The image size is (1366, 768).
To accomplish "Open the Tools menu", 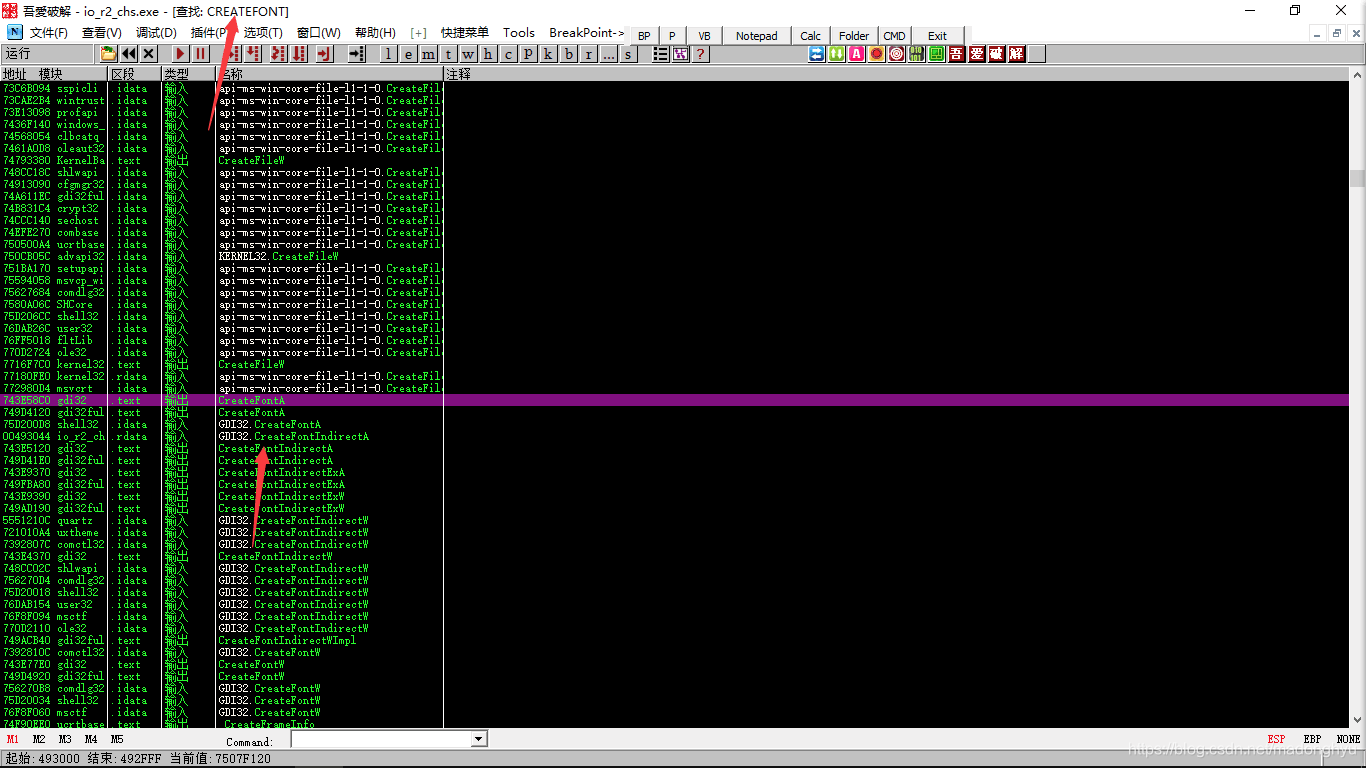I will 519,33.
